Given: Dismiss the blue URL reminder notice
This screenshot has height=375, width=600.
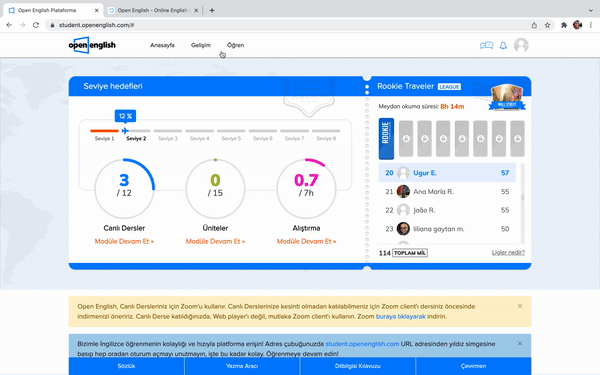Looking at the screenshot, I should coord(520,344).
